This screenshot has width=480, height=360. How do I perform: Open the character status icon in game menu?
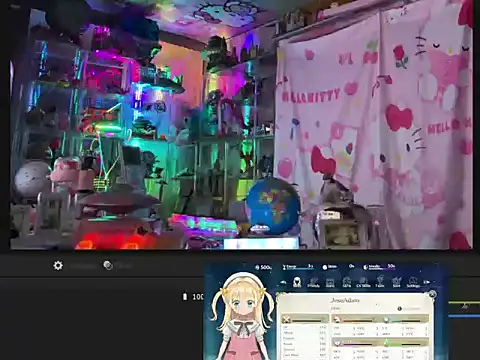[297, 282]
